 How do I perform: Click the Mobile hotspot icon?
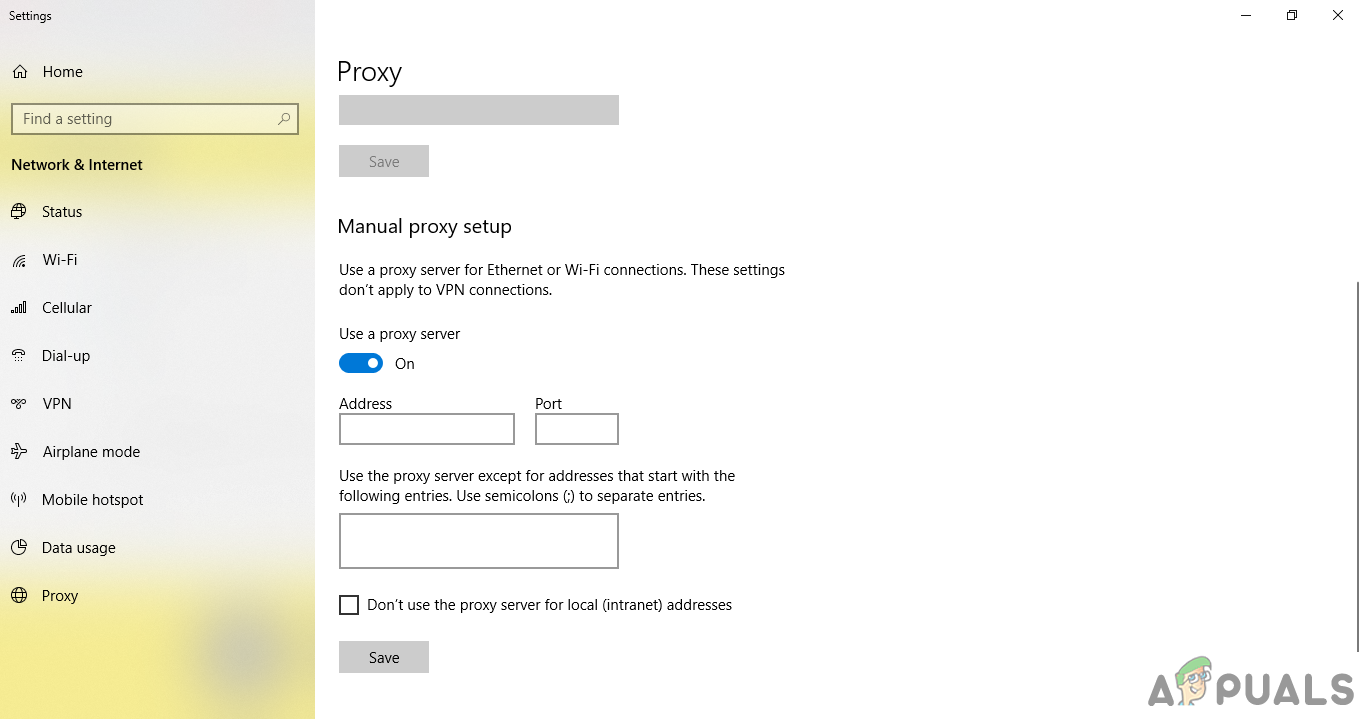19,500
